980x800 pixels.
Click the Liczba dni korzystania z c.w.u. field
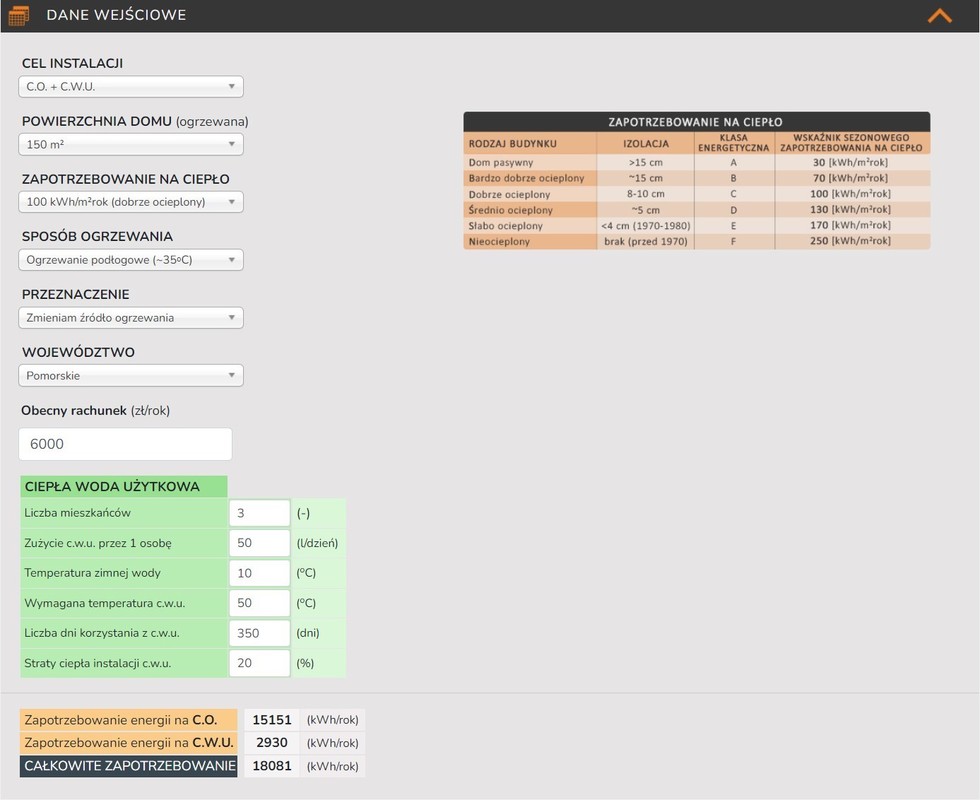[x=259, y=634]
